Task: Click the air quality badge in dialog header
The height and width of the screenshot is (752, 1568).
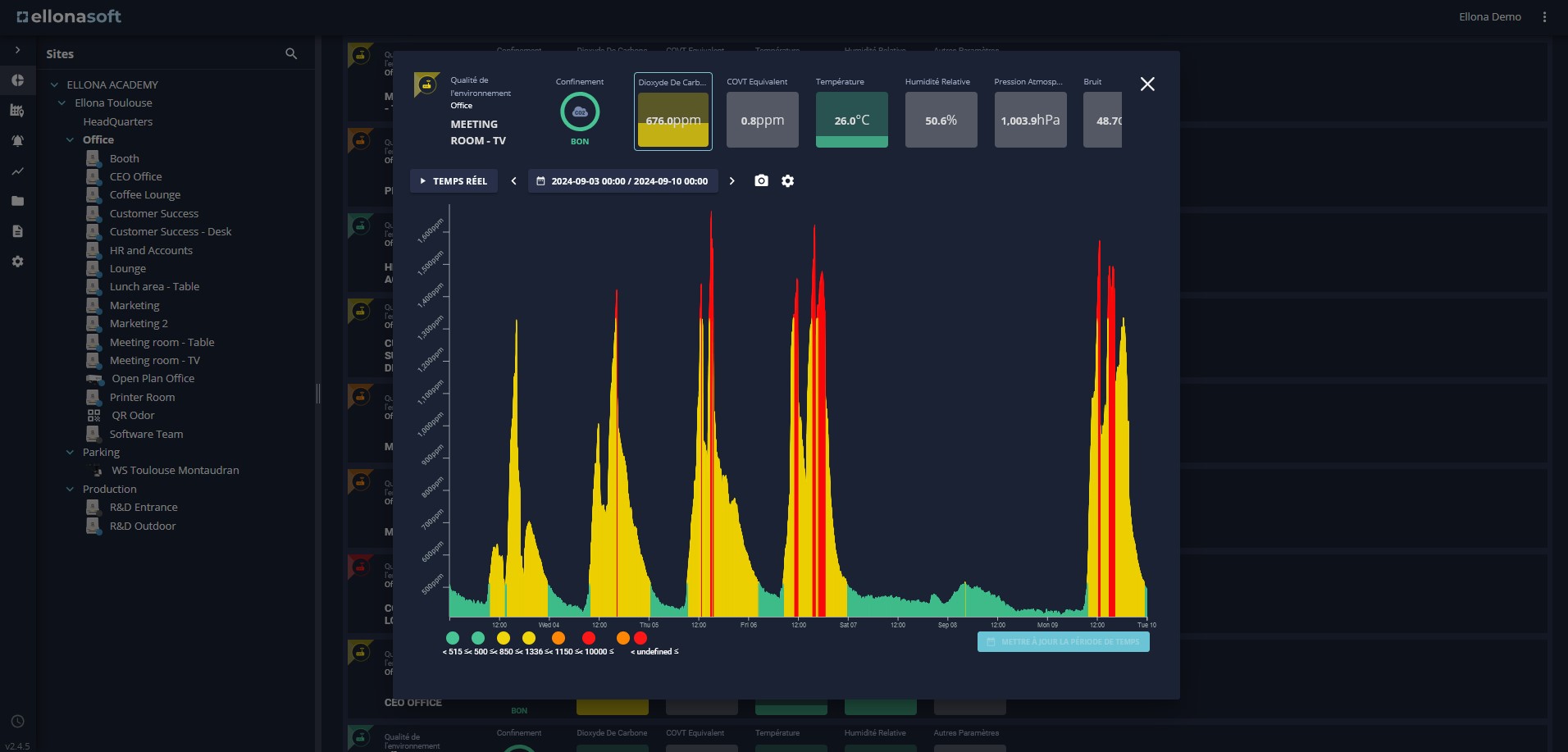Action: coord(426,84)
